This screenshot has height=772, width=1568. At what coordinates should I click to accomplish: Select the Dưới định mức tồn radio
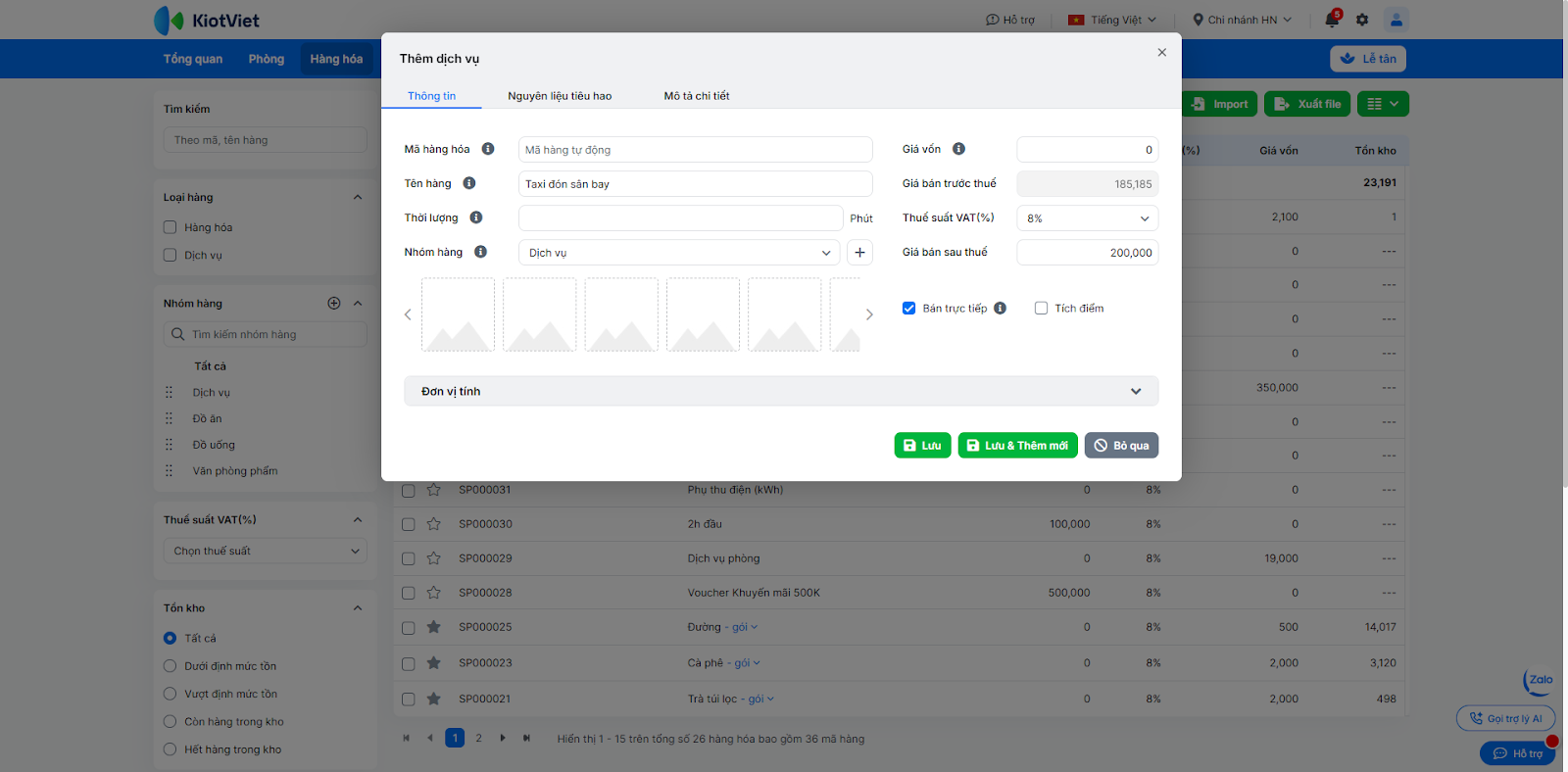(x=170, y=666)
